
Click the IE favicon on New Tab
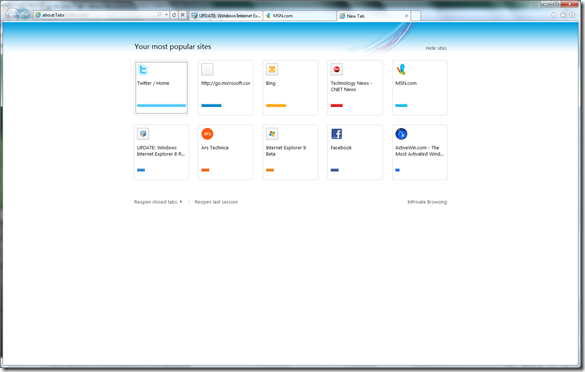tap(342, 16)
